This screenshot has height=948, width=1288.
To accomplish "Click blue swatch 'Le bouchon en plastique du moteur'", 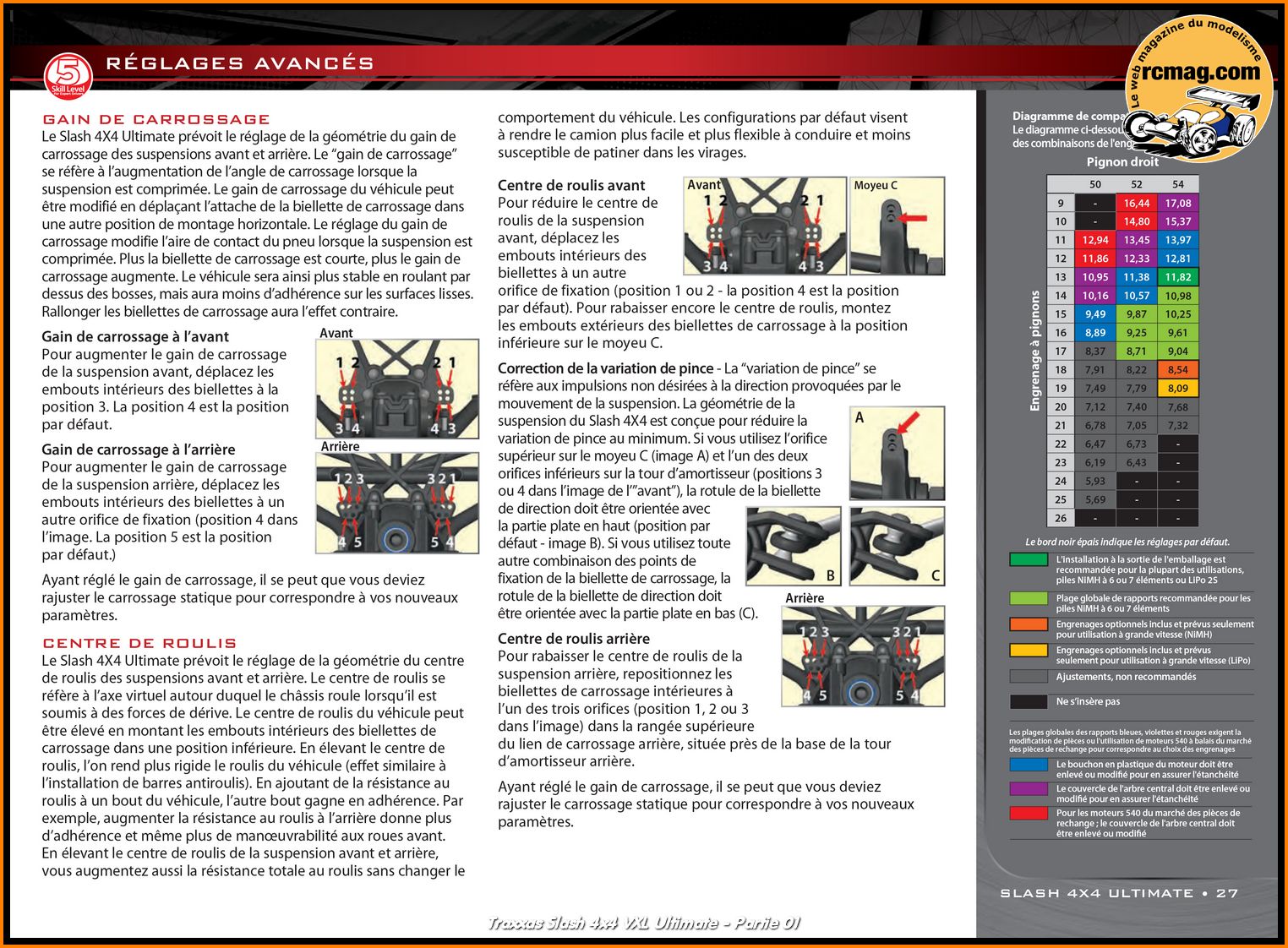I will 1029,765.
